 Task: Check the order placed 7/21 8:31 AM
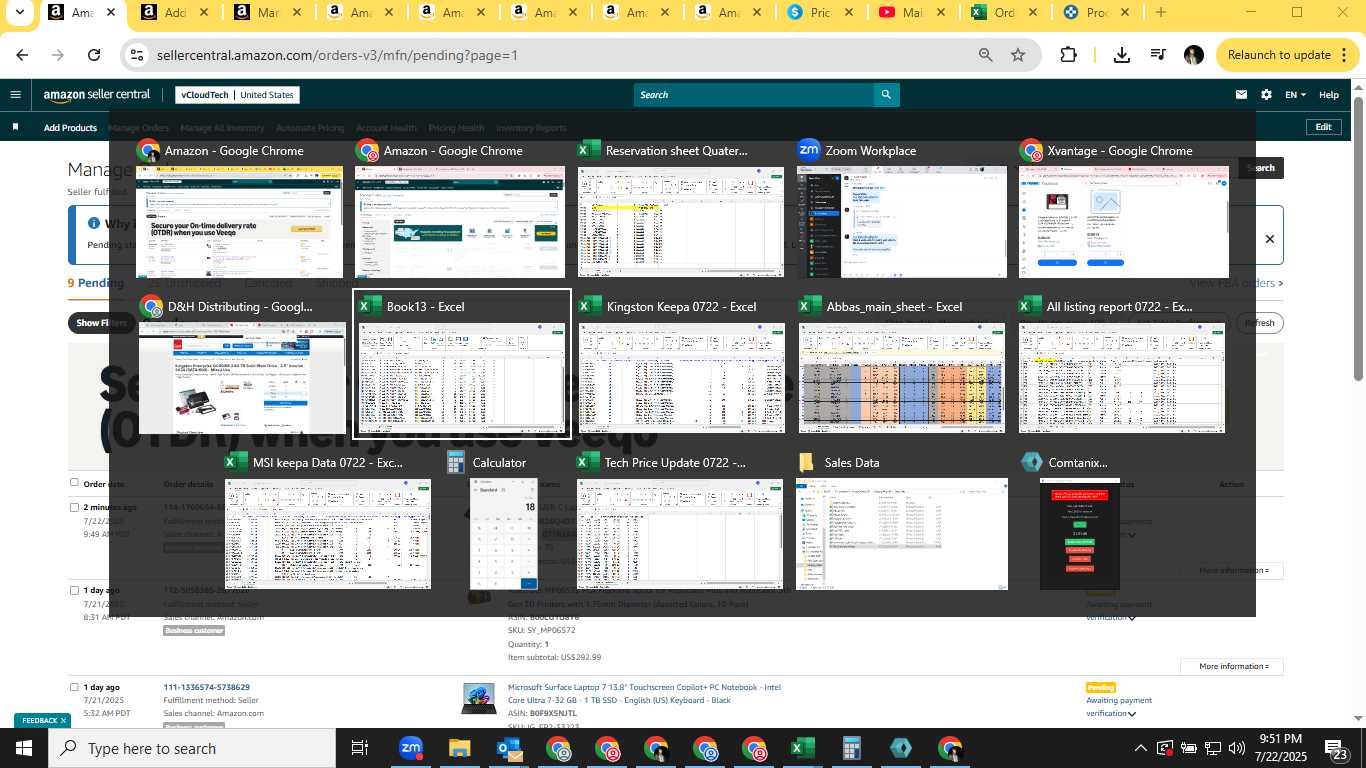tap(74, 590)
